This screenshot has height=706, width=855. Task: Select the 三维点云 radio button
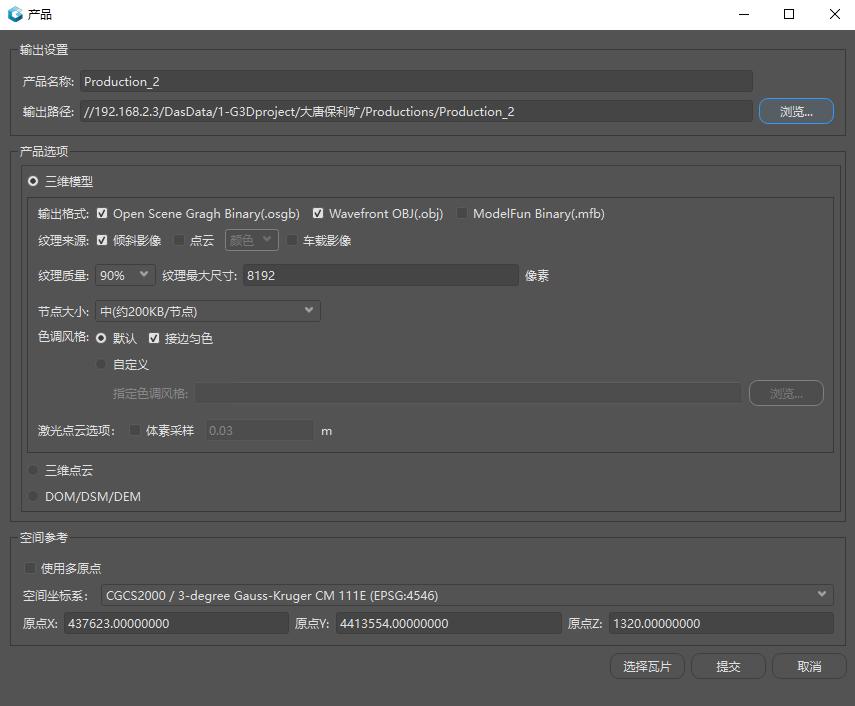click(33, 470)
